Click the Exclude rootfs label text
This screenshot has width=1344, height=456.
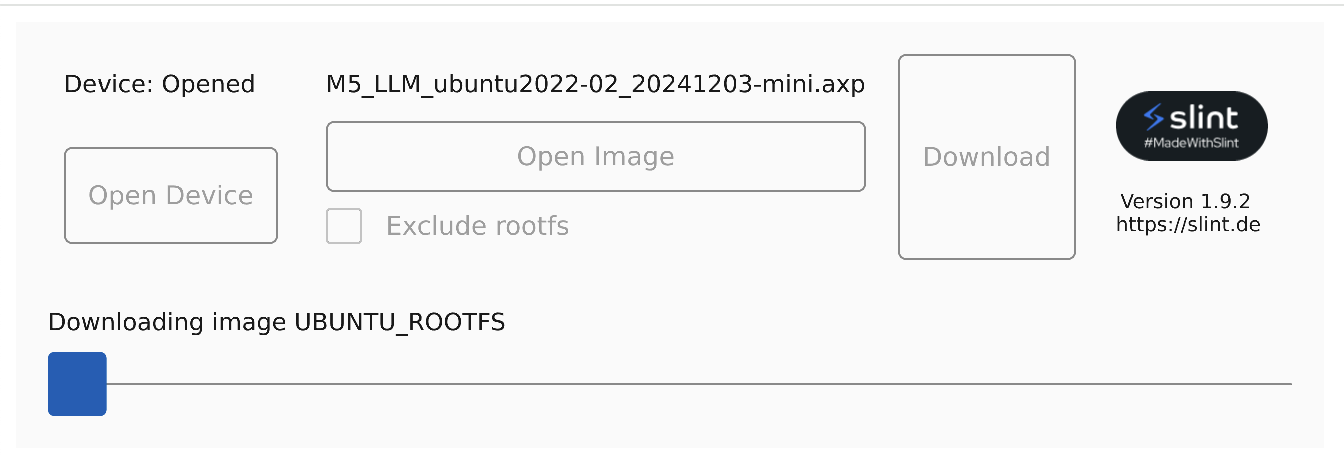click(x=477, y=226)
